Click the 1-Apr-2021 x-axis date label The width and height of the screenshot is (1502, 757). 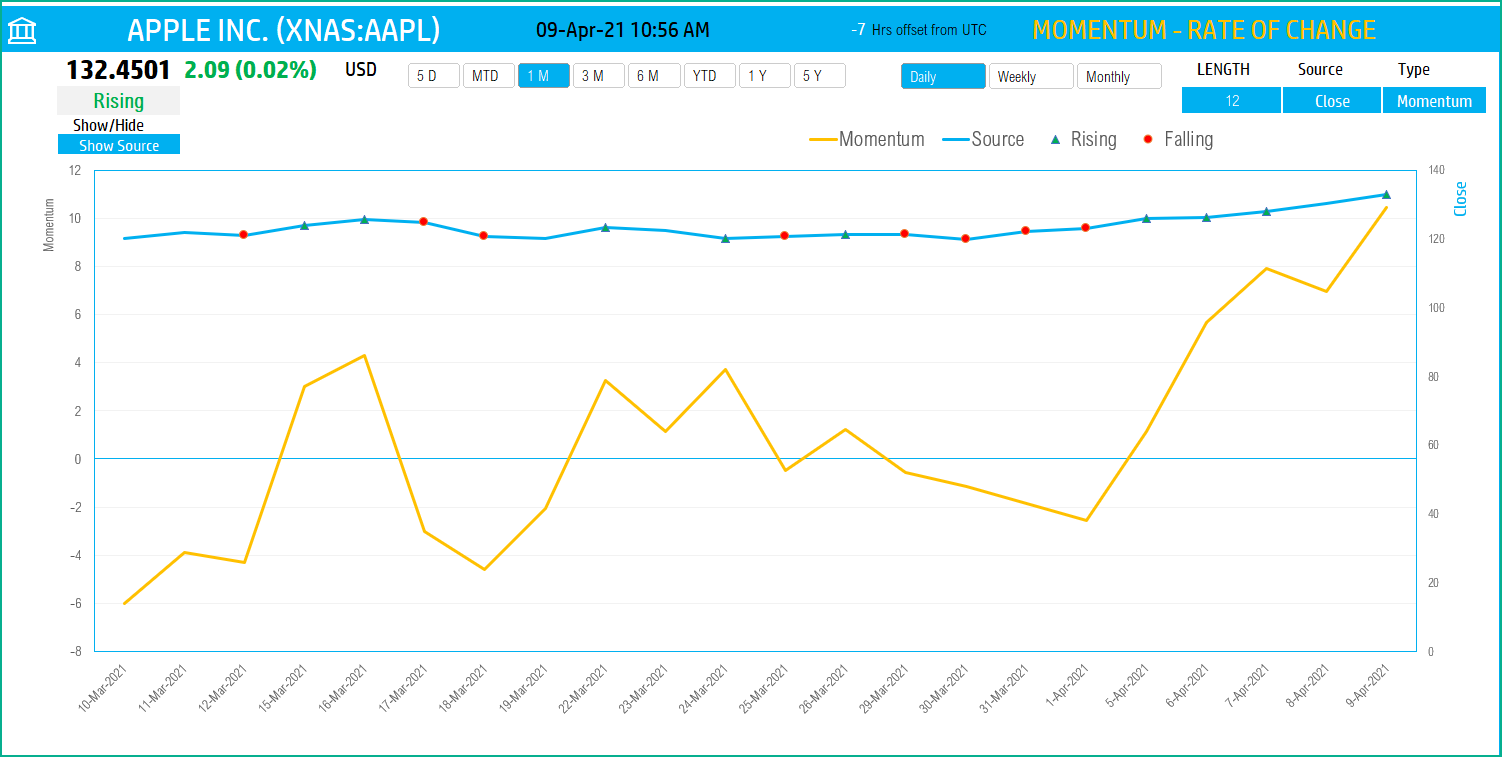click(1067, 685)
